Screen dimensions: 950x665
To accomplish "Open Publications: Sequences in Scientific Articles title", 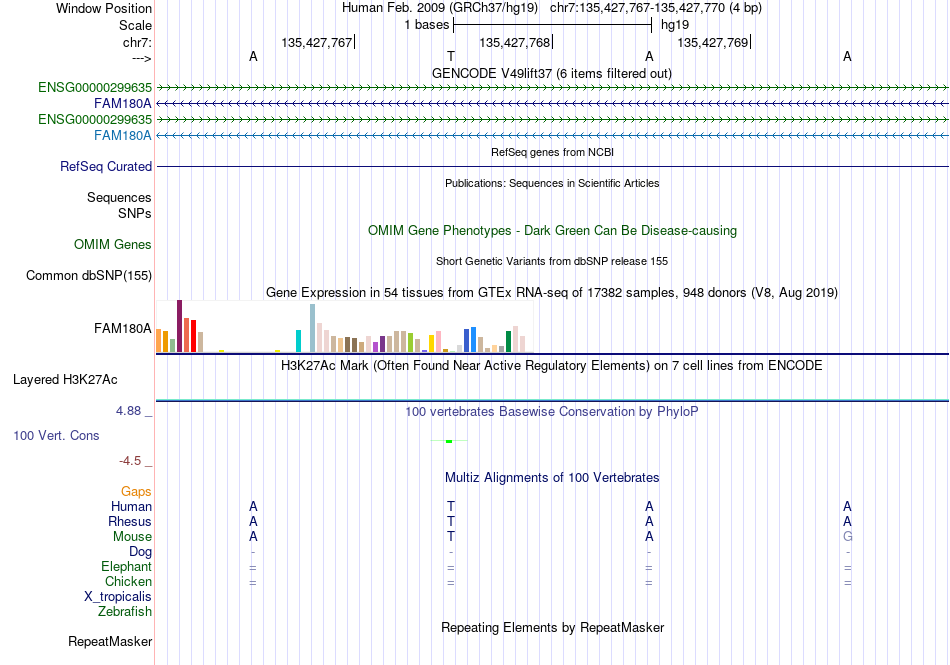I will [552, 183].
